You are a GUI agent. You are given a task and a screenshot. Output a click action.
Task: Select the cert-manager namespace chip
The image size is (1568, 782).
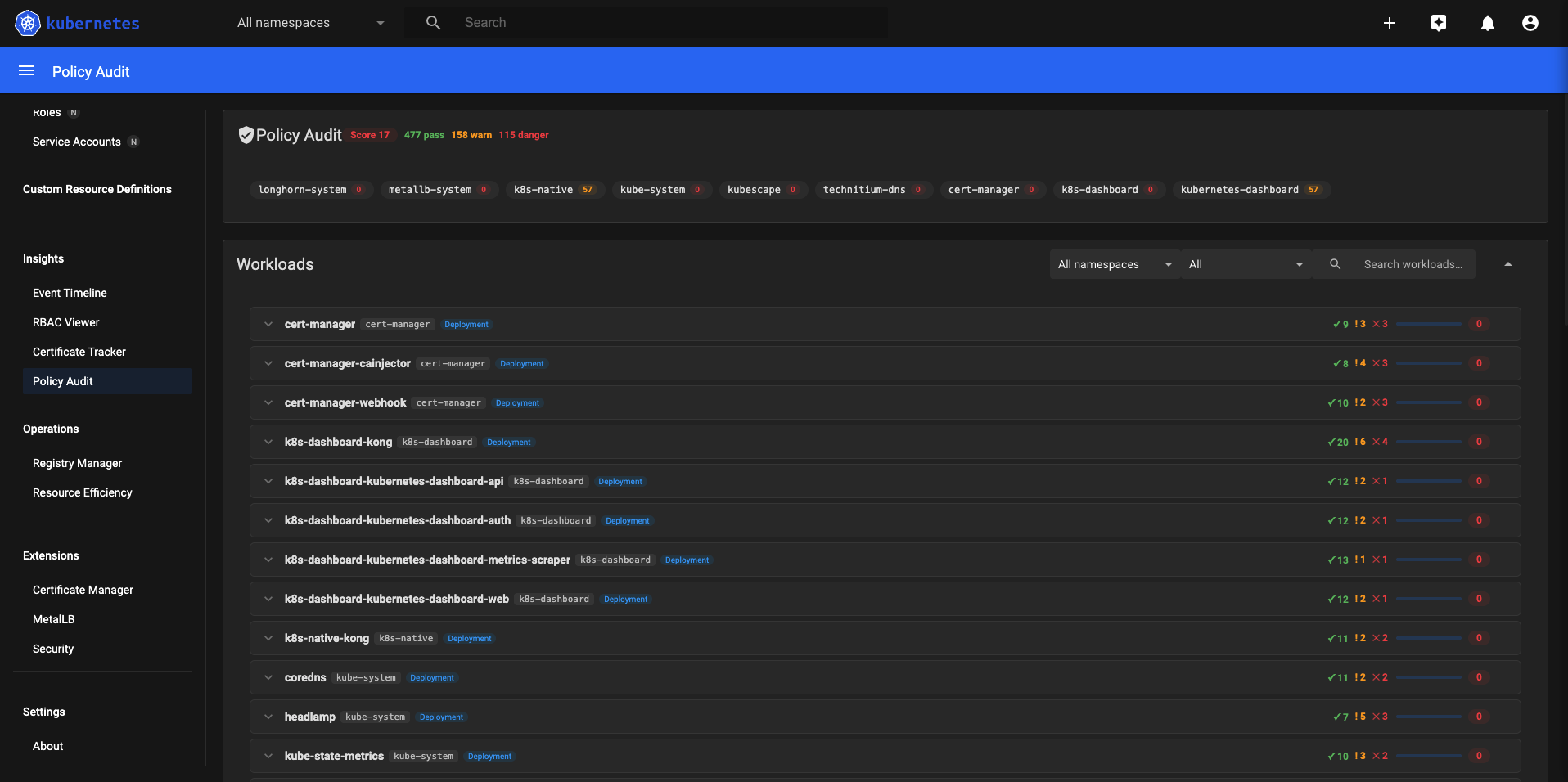pos(993,190)
